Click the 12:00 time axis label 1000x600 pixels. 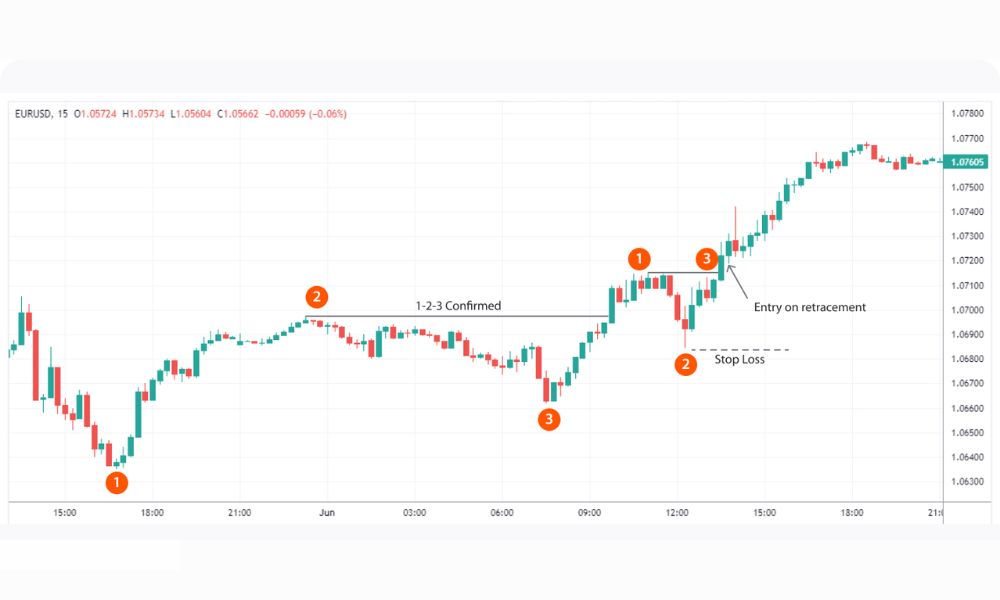pos(677,513)
